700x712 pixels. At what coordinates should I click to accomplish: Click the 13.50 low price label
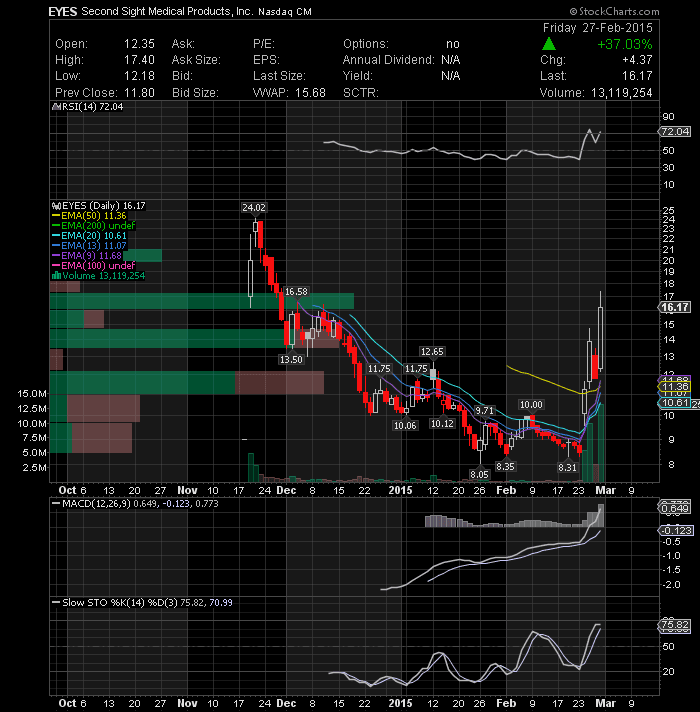[x=291, y=360]
